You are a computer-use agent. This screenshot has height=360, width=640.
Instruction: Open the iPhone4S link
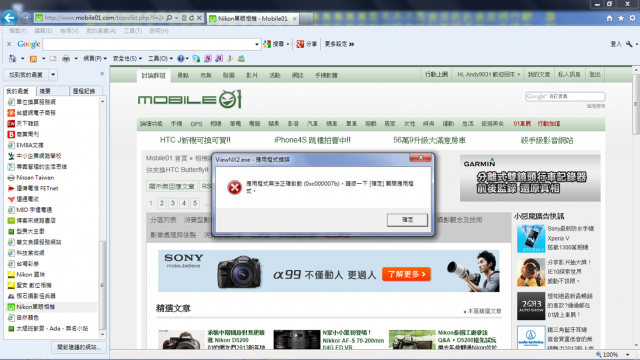[312, 140]
